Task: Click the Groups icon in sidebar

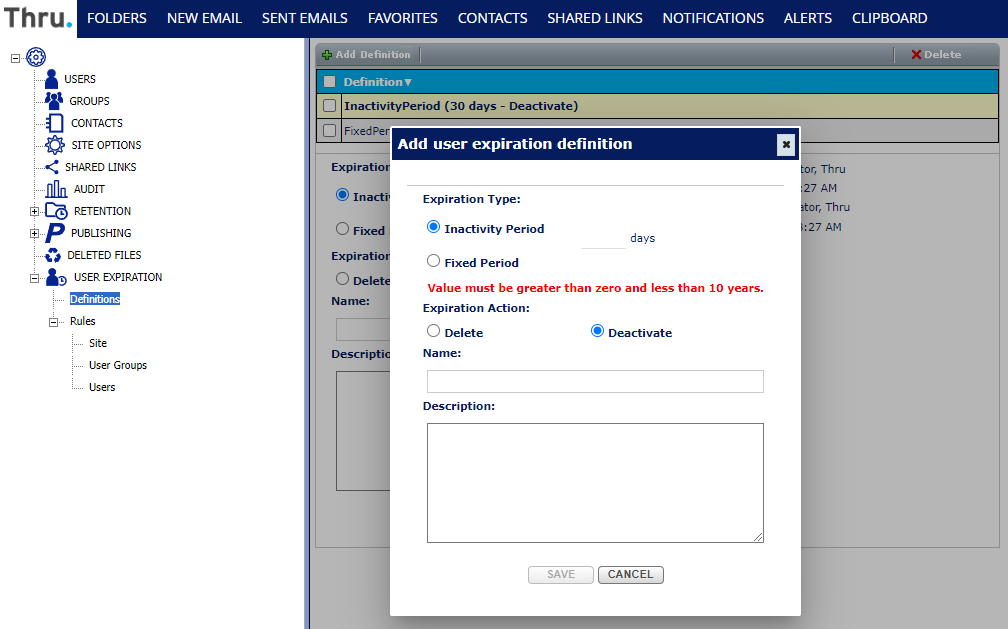Action: point(54,101)
